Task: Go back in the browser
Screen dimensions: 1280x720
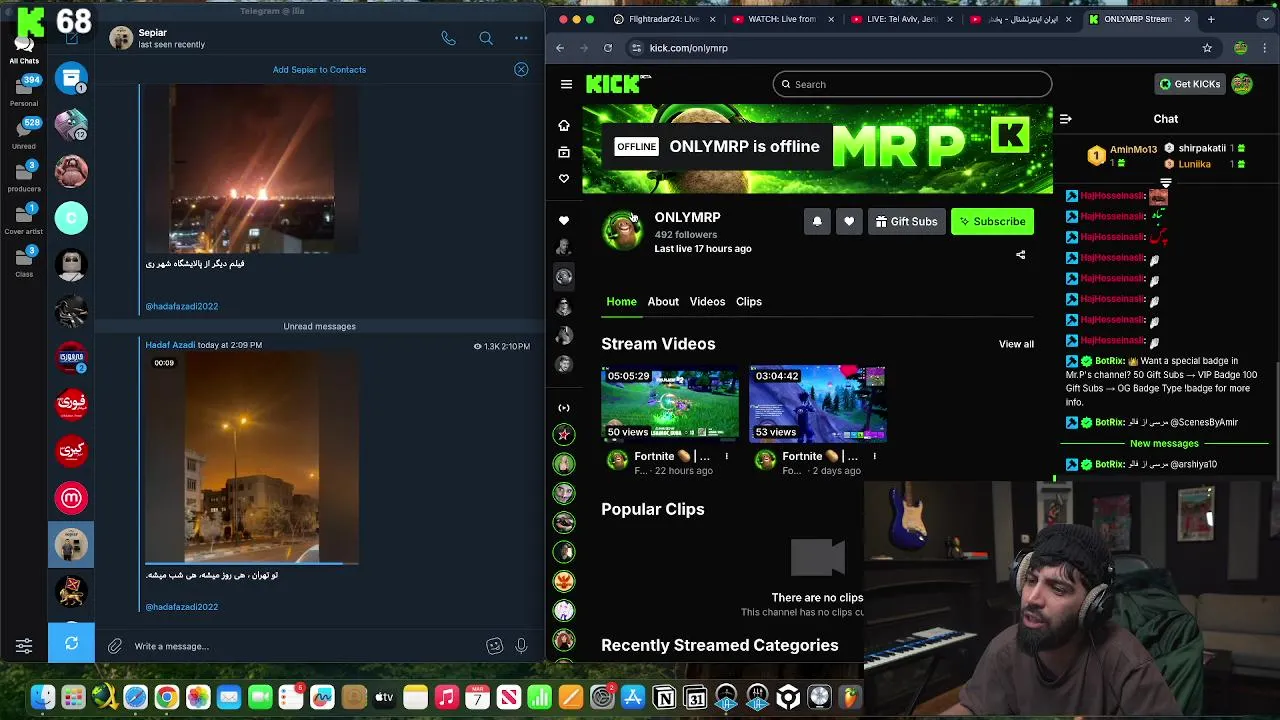Action: click(x=560, y=48)
